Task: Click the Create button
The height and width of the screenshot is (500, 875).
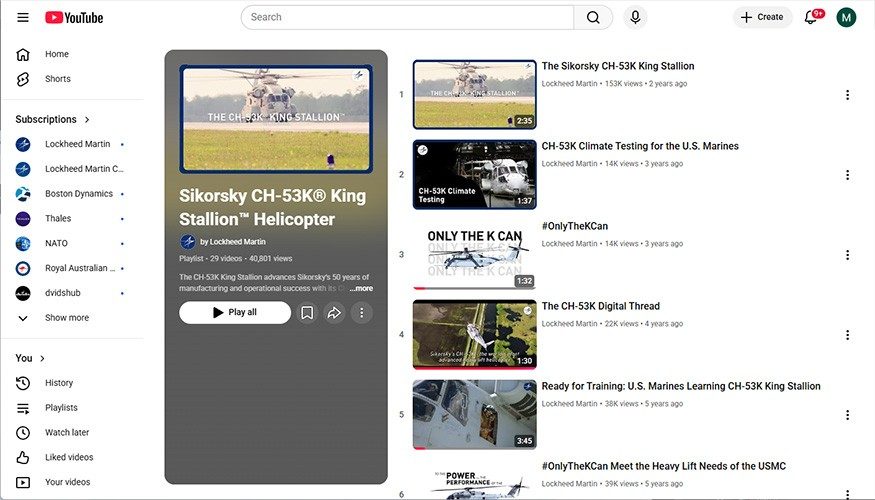Action: click(762, 17)
